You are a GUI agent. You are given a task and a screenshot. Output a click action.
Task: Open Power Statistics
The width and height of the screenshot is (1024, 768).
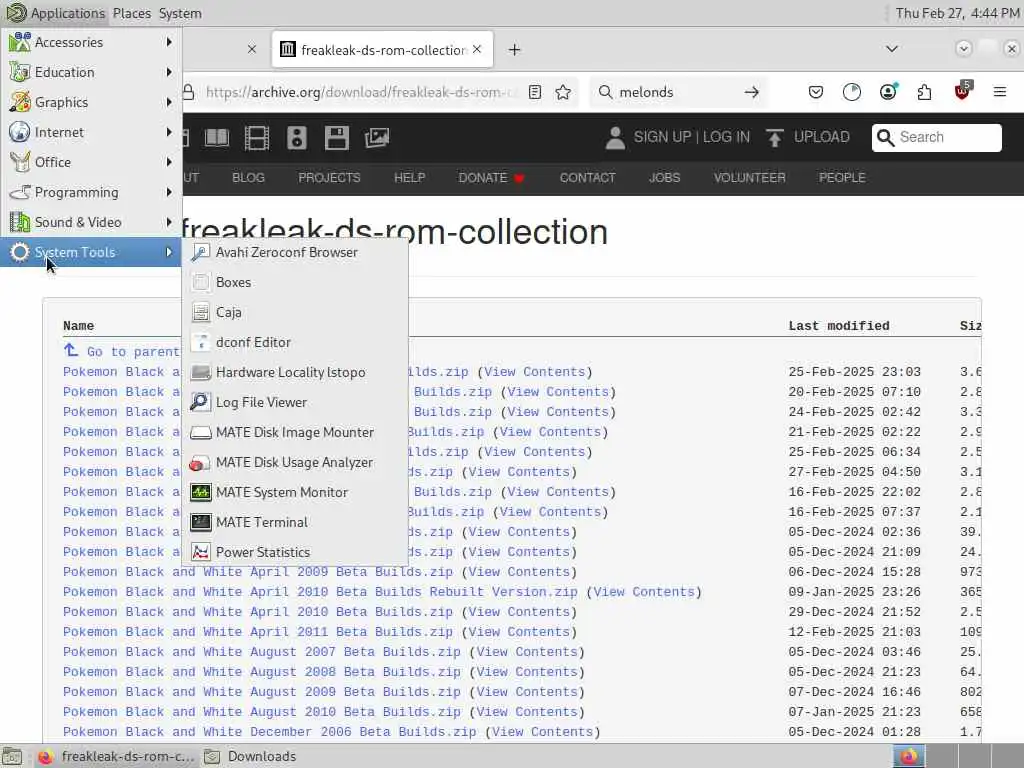(295, 552)
